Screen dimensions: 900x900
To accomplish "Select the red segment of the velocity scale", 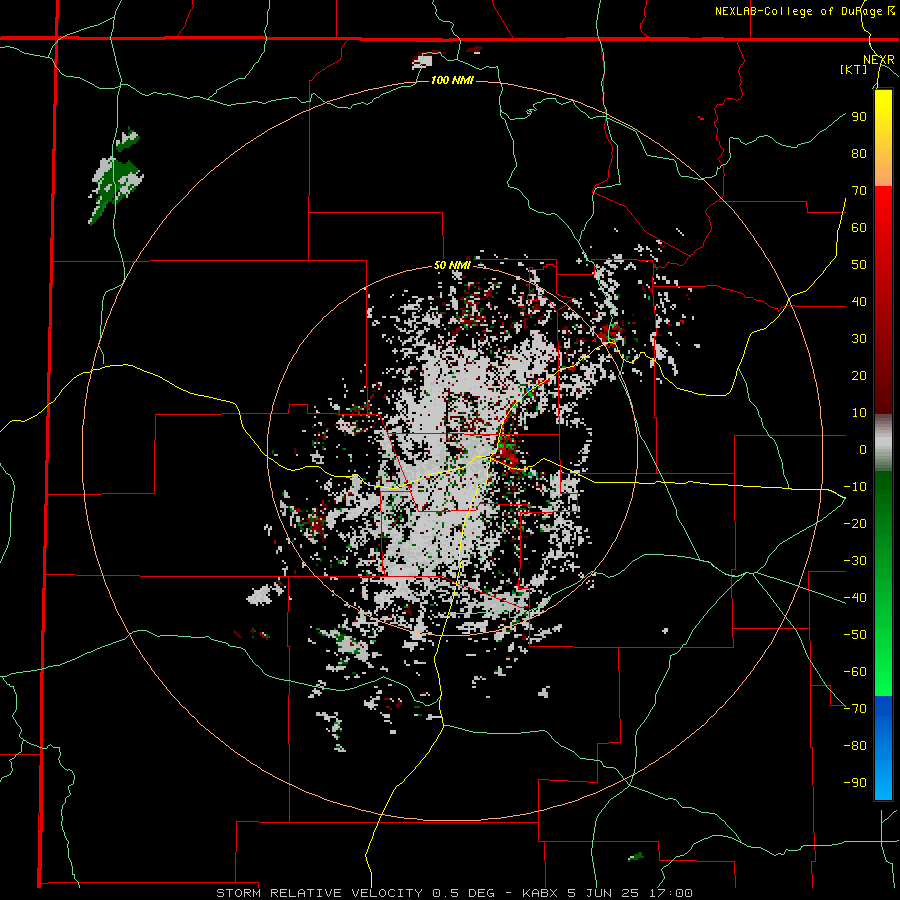I will pos(883,300).
